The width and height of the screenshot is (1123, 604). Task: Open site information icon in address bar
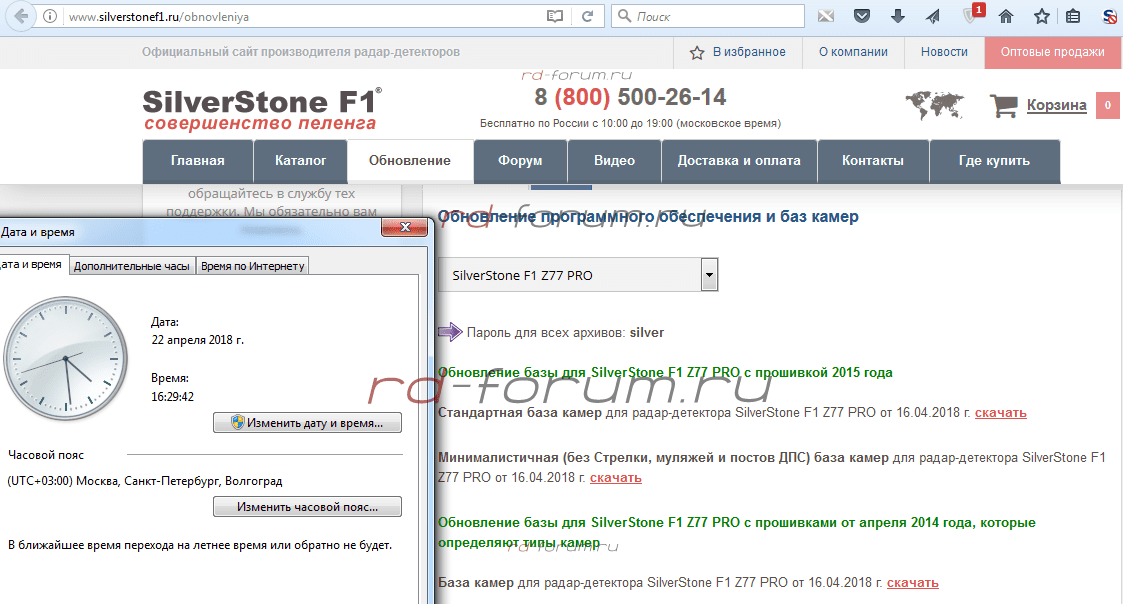[50, 16]
